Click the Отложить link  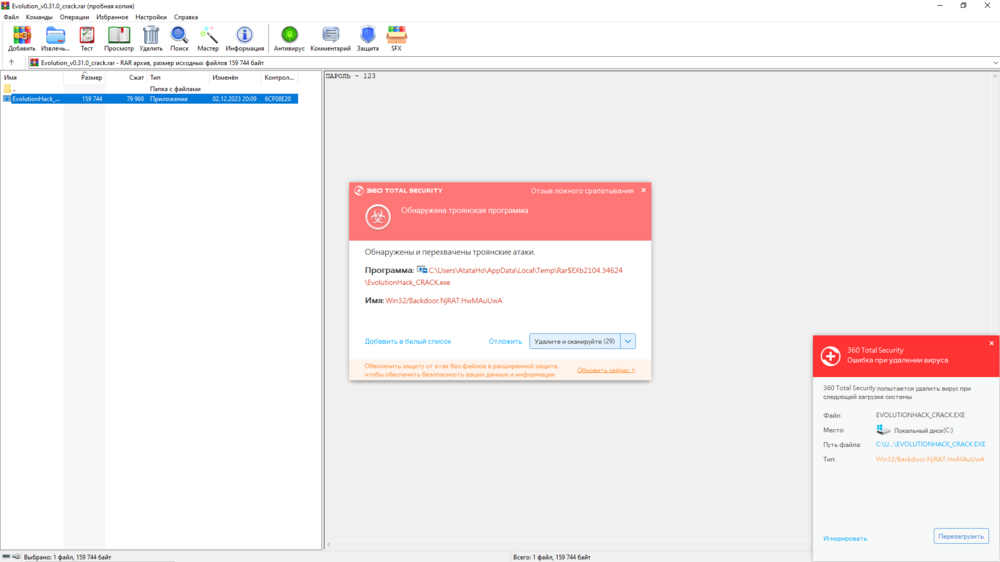[505, 341]
